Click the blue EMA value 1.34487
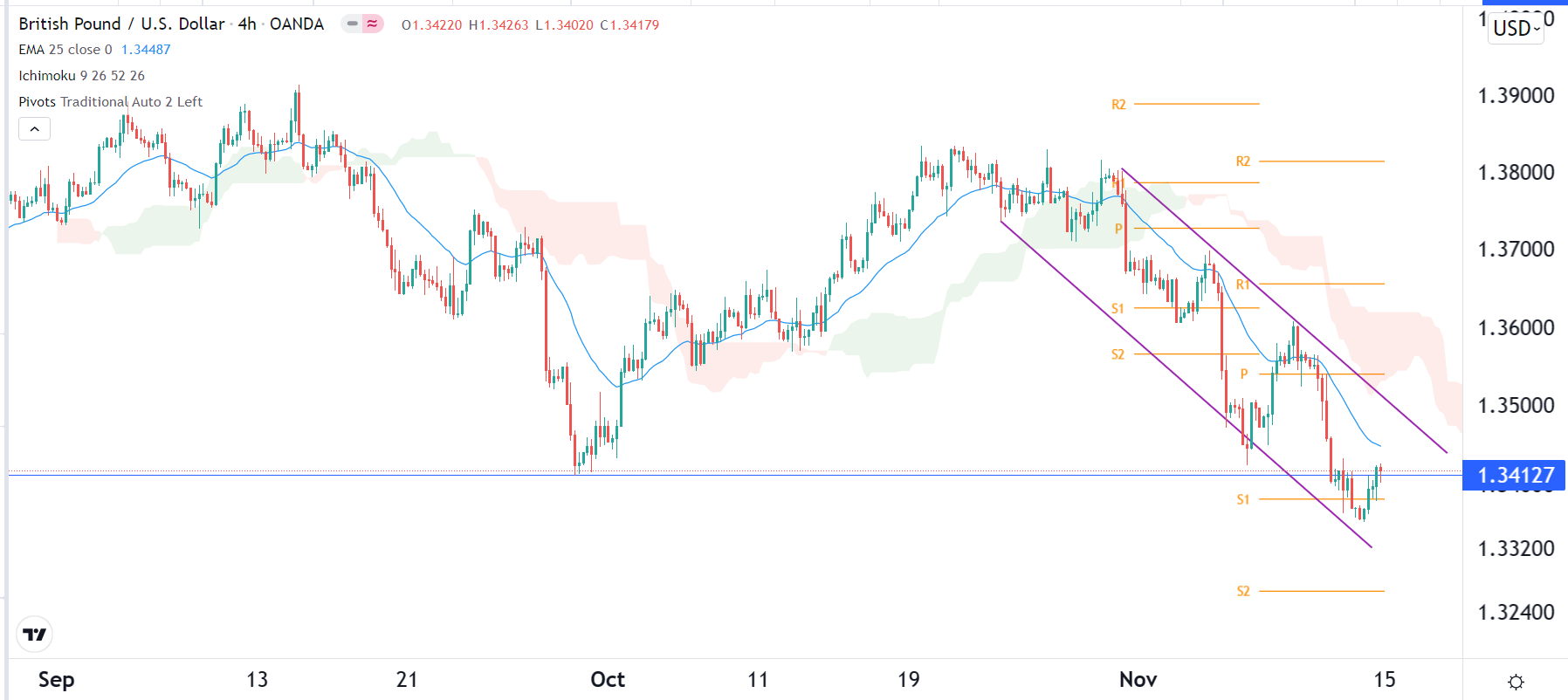The width and height of the screenshot is (1568, 700). tap(146, 50)
